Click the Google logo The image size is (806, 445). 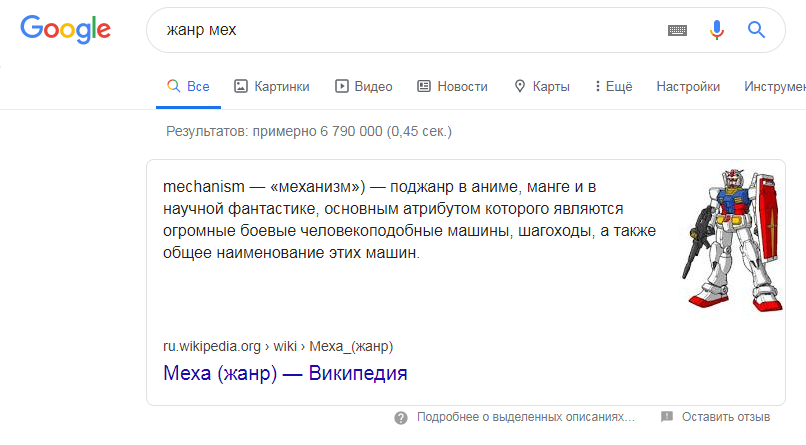[x=65, y=30]
